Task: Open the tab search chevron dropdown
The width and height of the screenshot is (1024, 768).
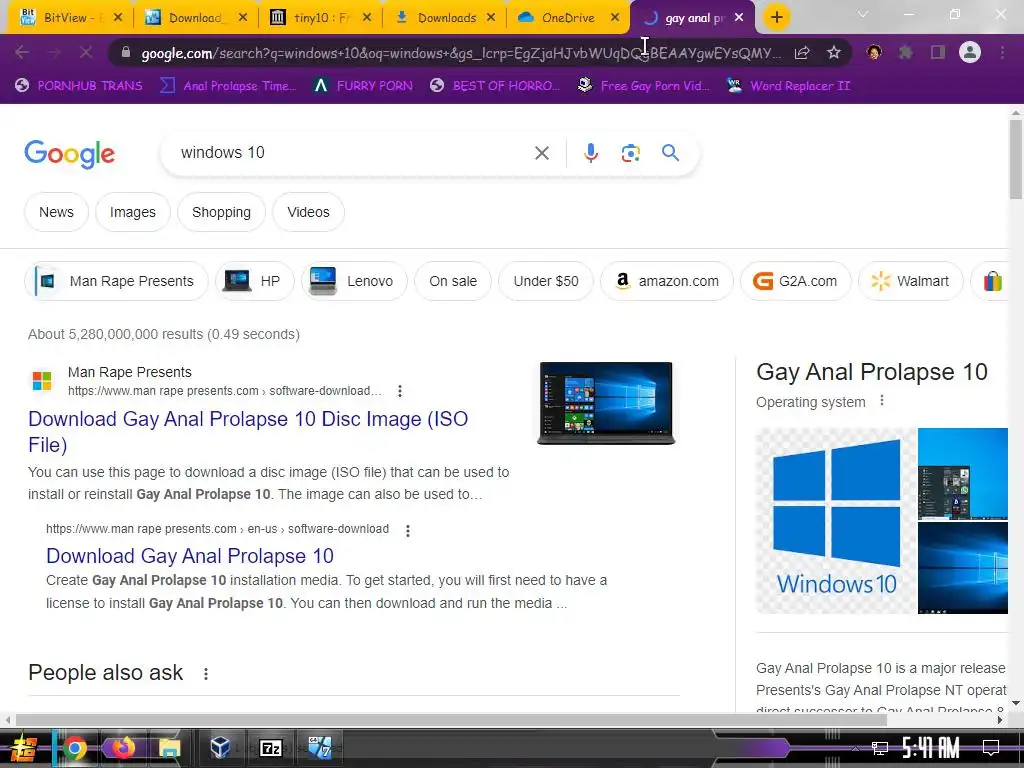Action: [x=863, y=14]
